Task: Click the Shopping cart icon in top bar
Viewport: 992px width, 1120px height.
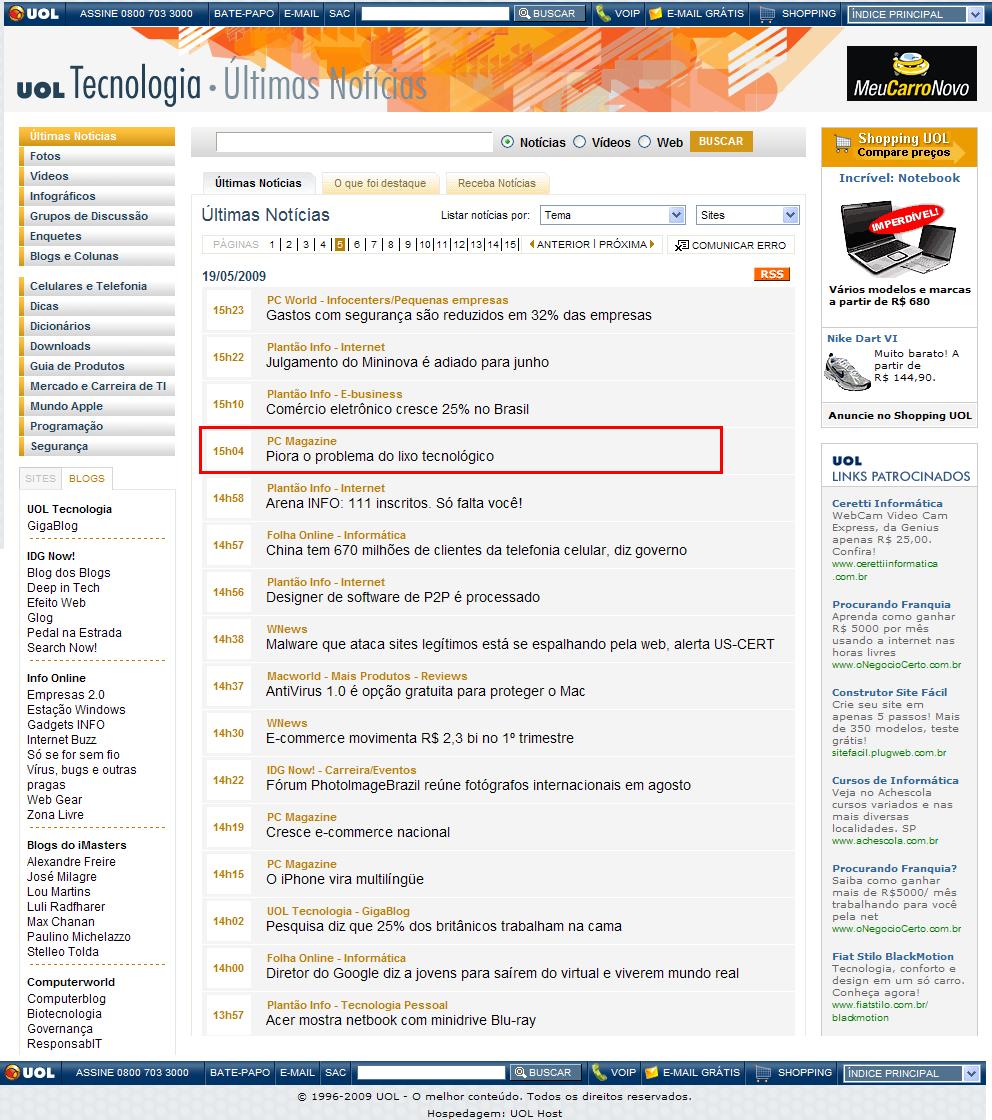Action: 767,14
